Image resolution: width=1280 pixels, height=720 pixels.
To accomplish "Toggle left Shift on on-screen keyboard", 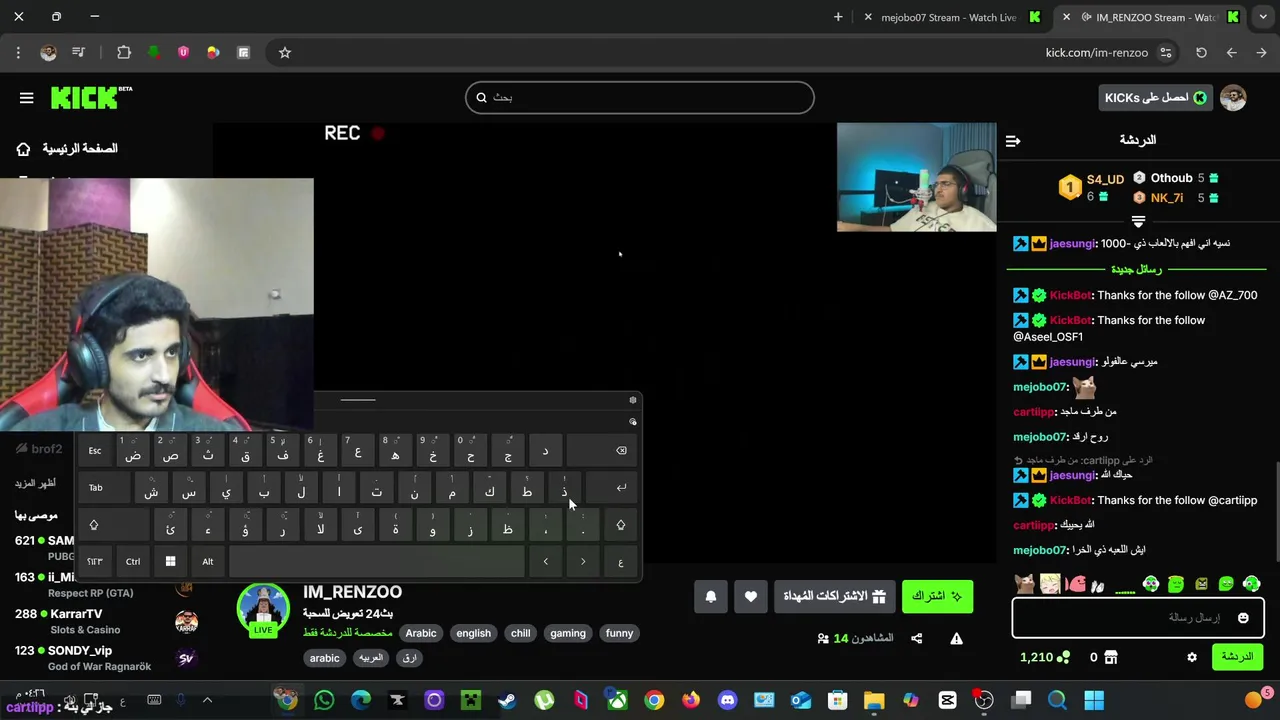I will click(x=113, y=525).
